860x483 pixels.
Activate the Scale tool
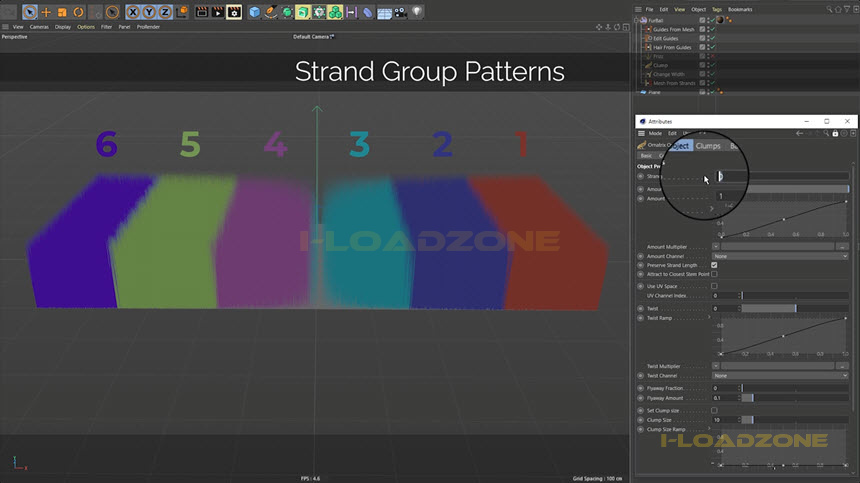[62, 12]
